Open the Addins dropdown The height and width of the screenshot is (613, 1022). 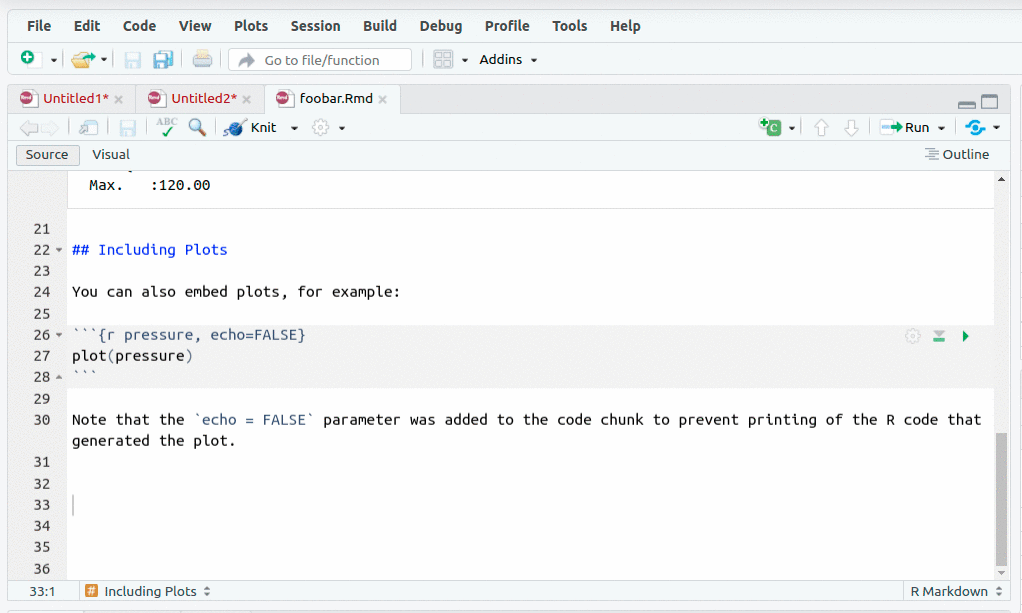(x=508, y=59)
